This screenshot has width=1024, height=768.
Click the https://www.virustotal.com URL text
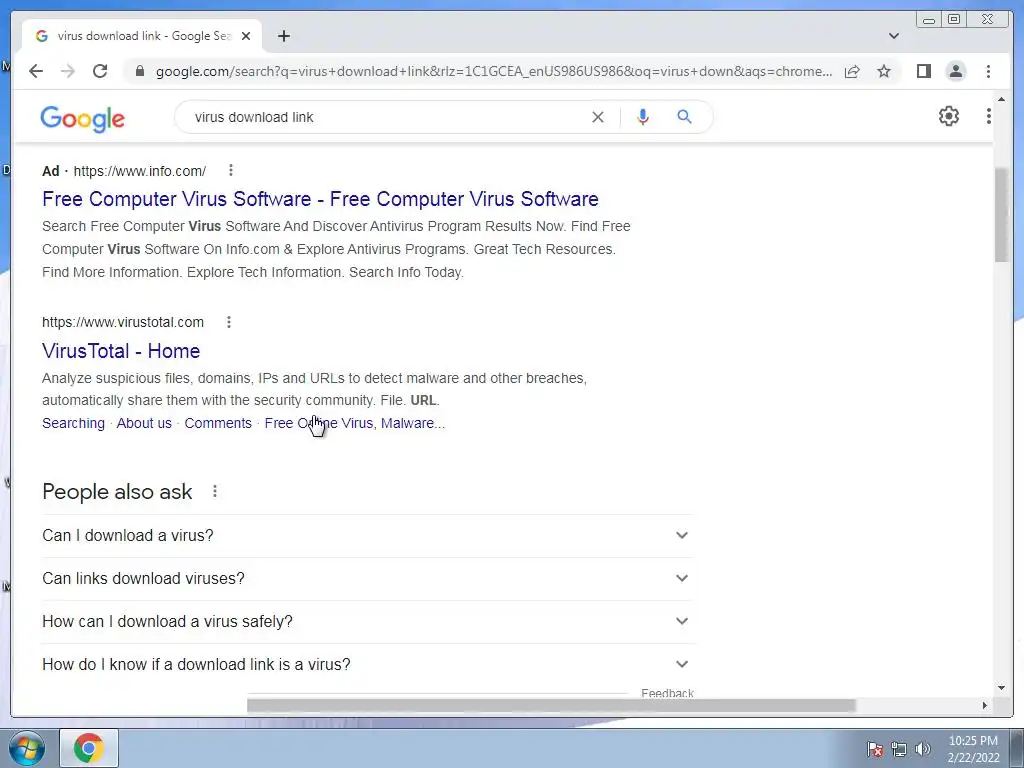click(123, 322)
